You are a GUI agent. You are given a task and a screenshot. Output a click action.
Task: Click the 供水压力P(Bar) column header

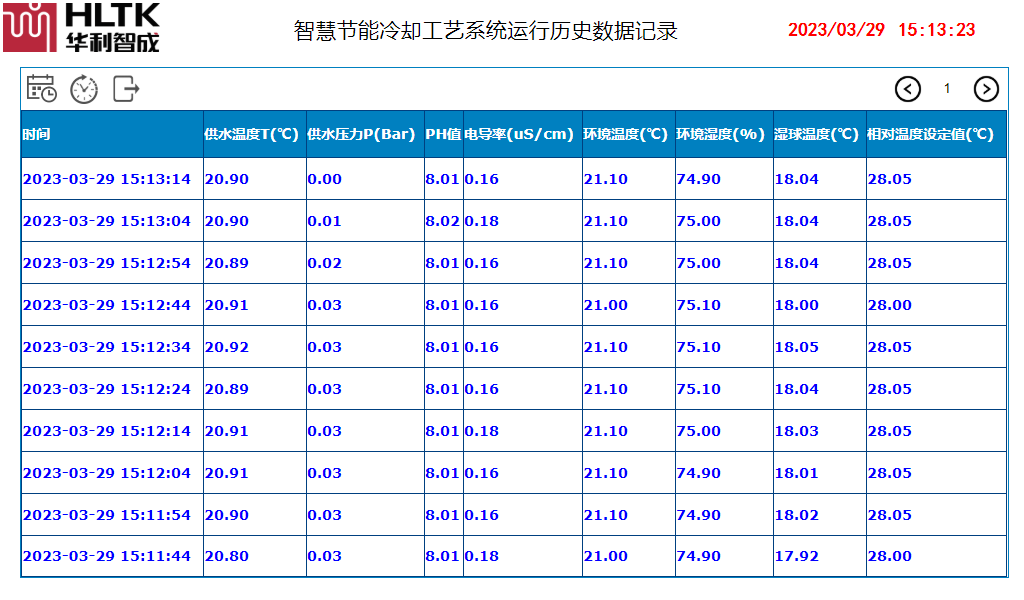point(361,134)
